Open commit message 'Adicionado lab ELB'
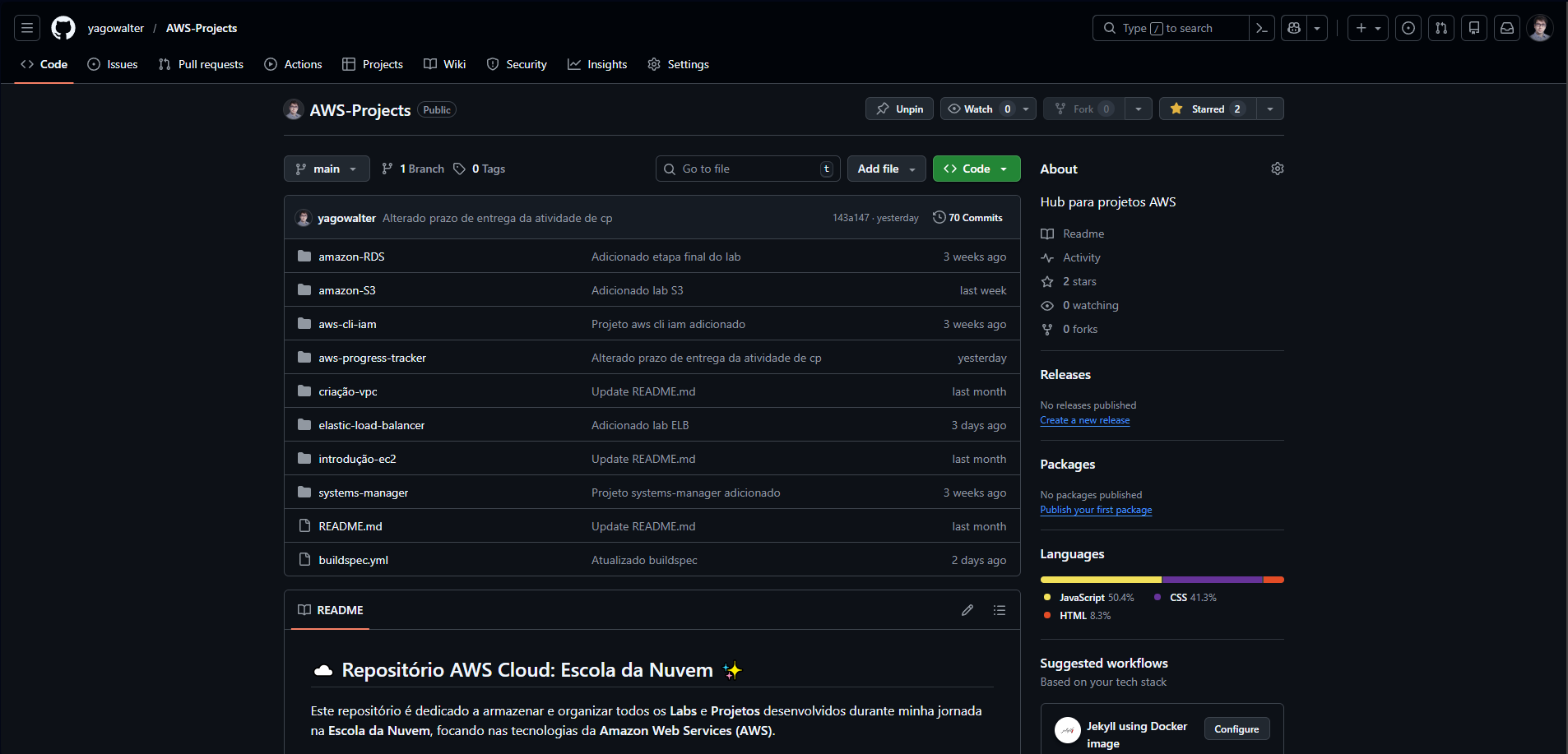Image resolution: width=1568 pixels, height=754 pixels. coord(640,425)
